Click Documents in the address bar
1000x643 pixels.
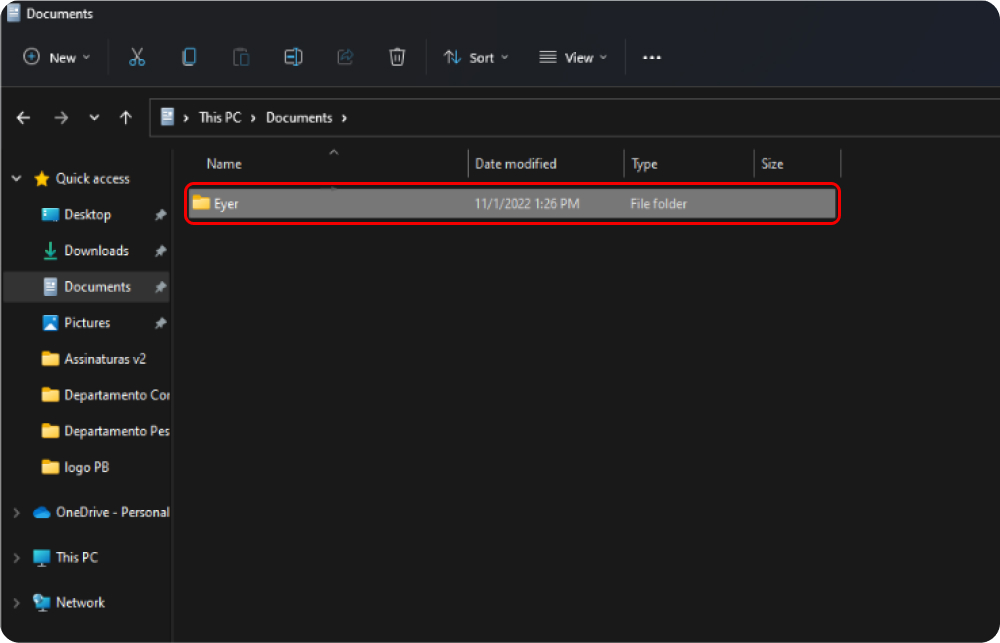tap(299, 117)
